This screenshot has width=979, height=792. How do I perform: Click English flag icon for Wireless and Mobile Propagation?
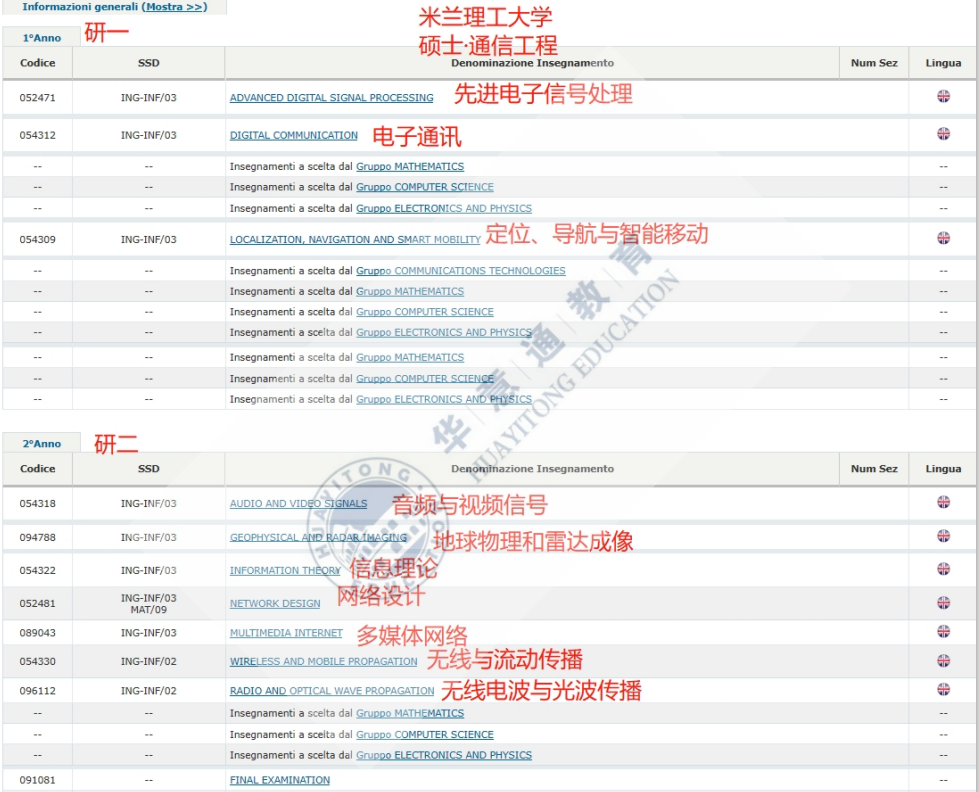click(x=943, y=661)
